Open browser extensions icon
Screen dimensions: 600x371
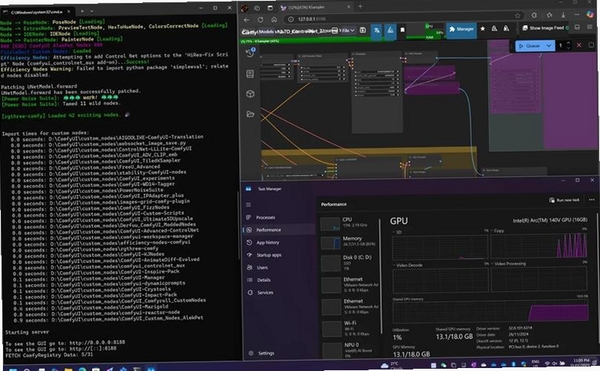(534, 15)
